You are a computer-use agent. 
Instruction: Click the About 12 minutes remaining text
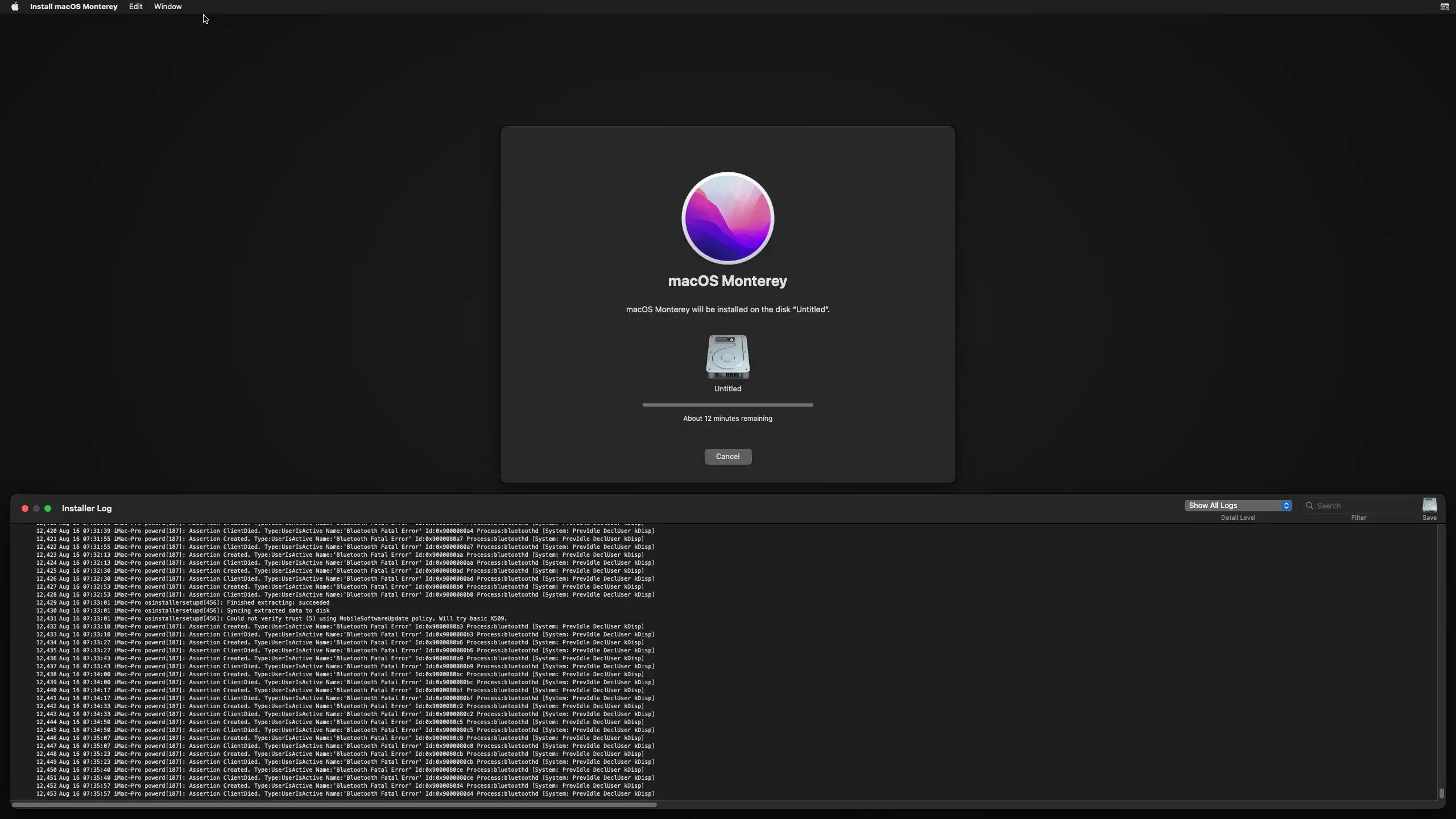(x=727, y=419)
